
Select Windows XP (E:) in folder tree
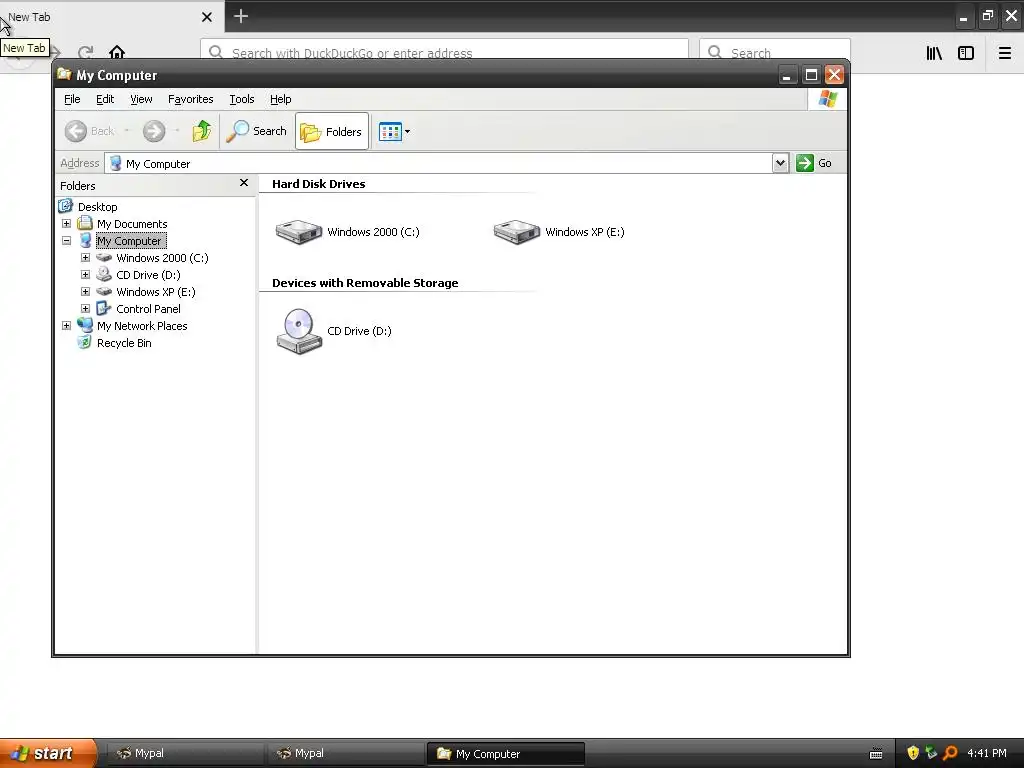(x=155, y=292)
